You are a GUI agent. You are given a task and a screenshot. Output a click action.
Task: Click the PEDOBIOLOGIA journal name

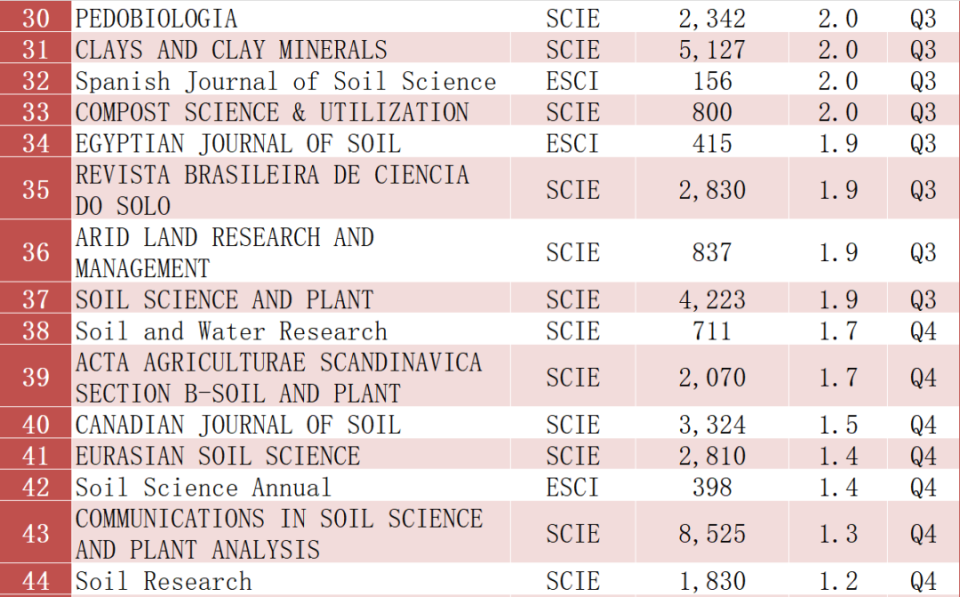pyautogui.click(x=157, y=18)
